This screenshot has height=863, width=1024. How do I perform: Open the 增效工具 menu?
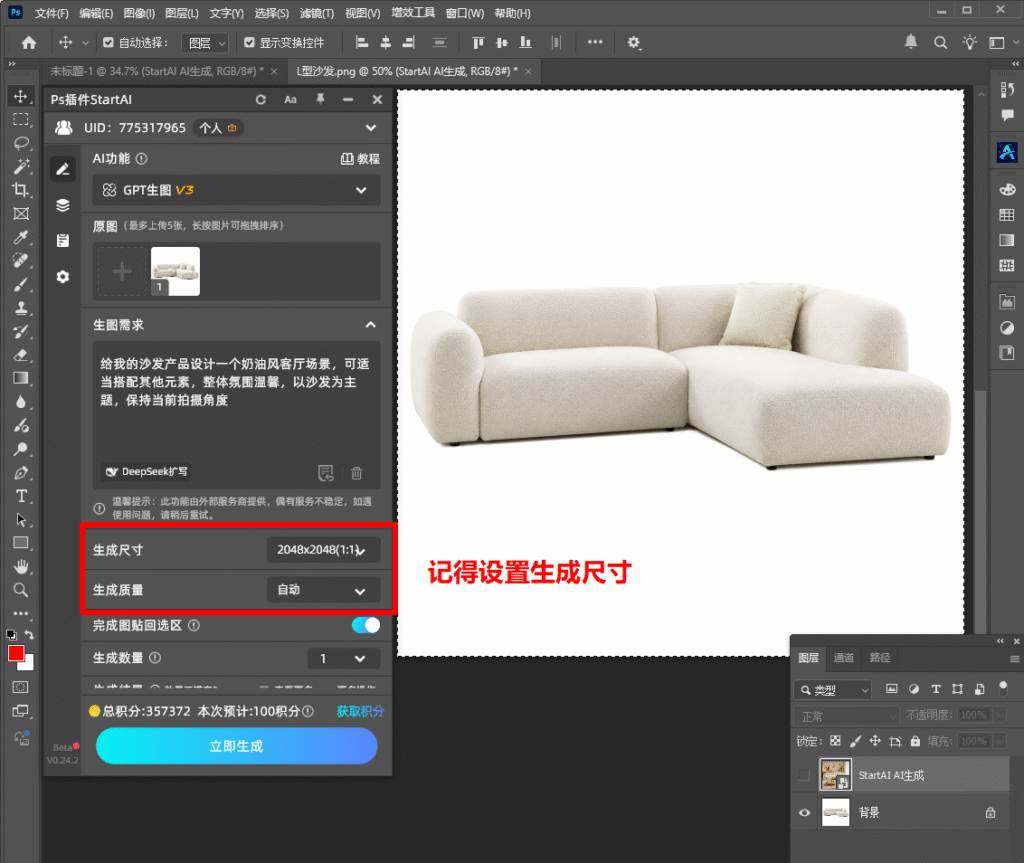[x=413, y=12]
